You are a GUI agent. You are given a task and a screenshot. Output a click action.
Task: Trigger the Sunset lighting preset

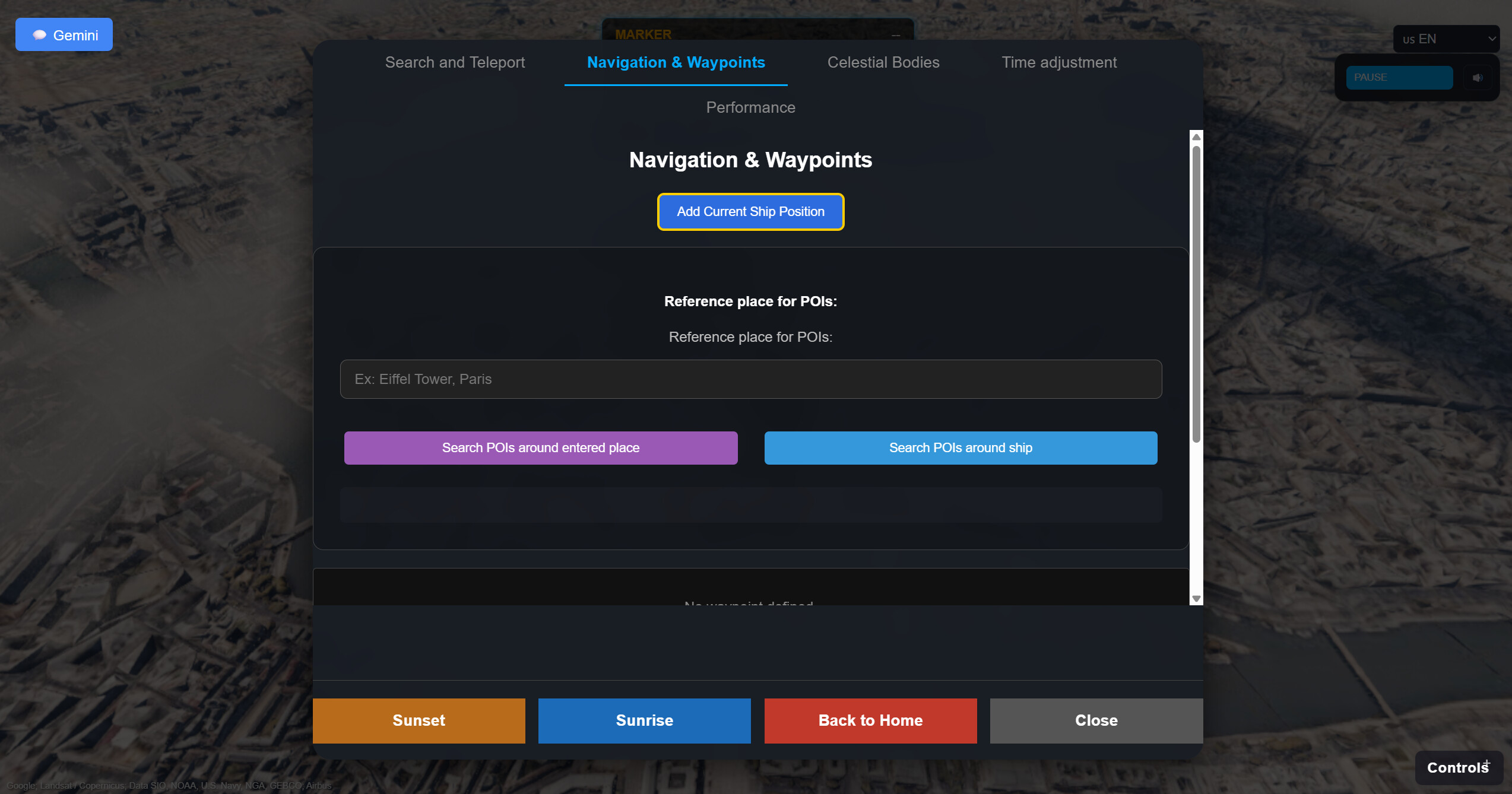coord(419,720)
